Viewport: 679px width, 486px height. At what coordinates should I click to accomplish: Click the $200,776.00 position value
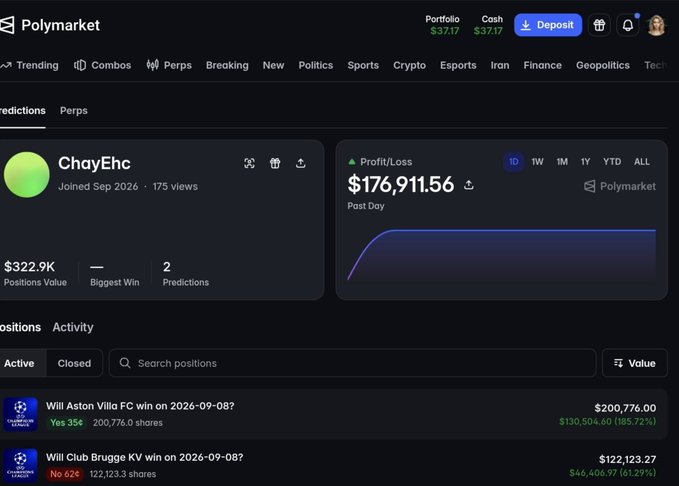point(625,408)
